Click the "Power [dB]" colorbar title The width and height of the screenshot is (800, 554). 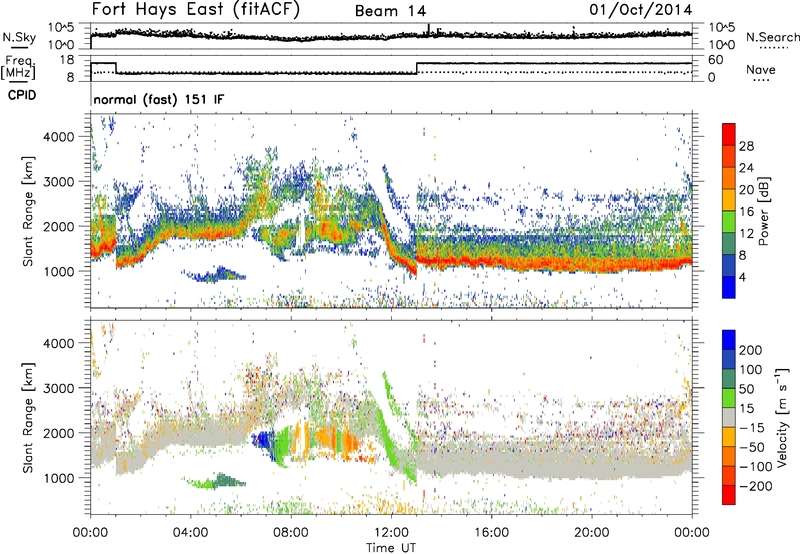[x=763, y=211]
